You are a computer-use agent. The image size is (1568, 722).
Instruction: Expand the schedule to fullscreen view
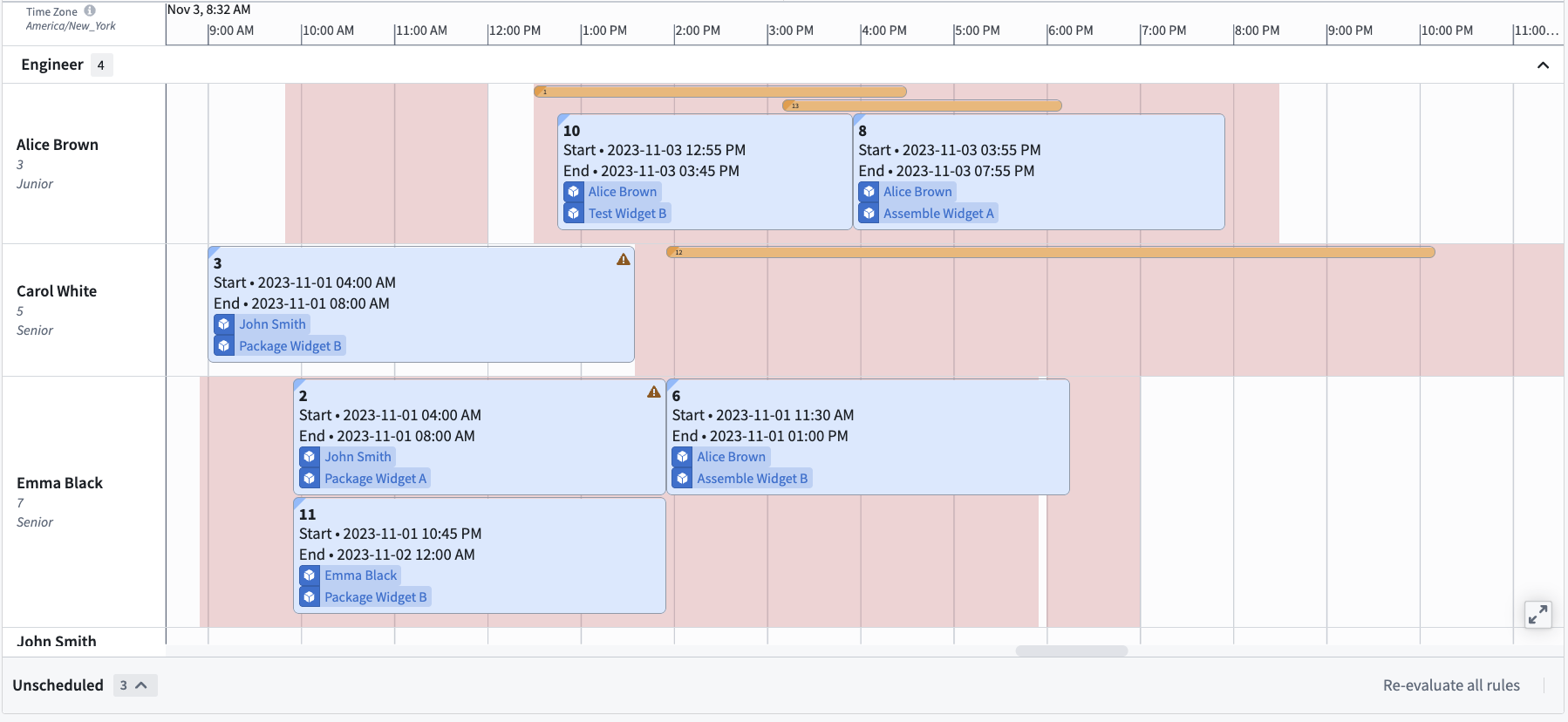pos(1538,615)
